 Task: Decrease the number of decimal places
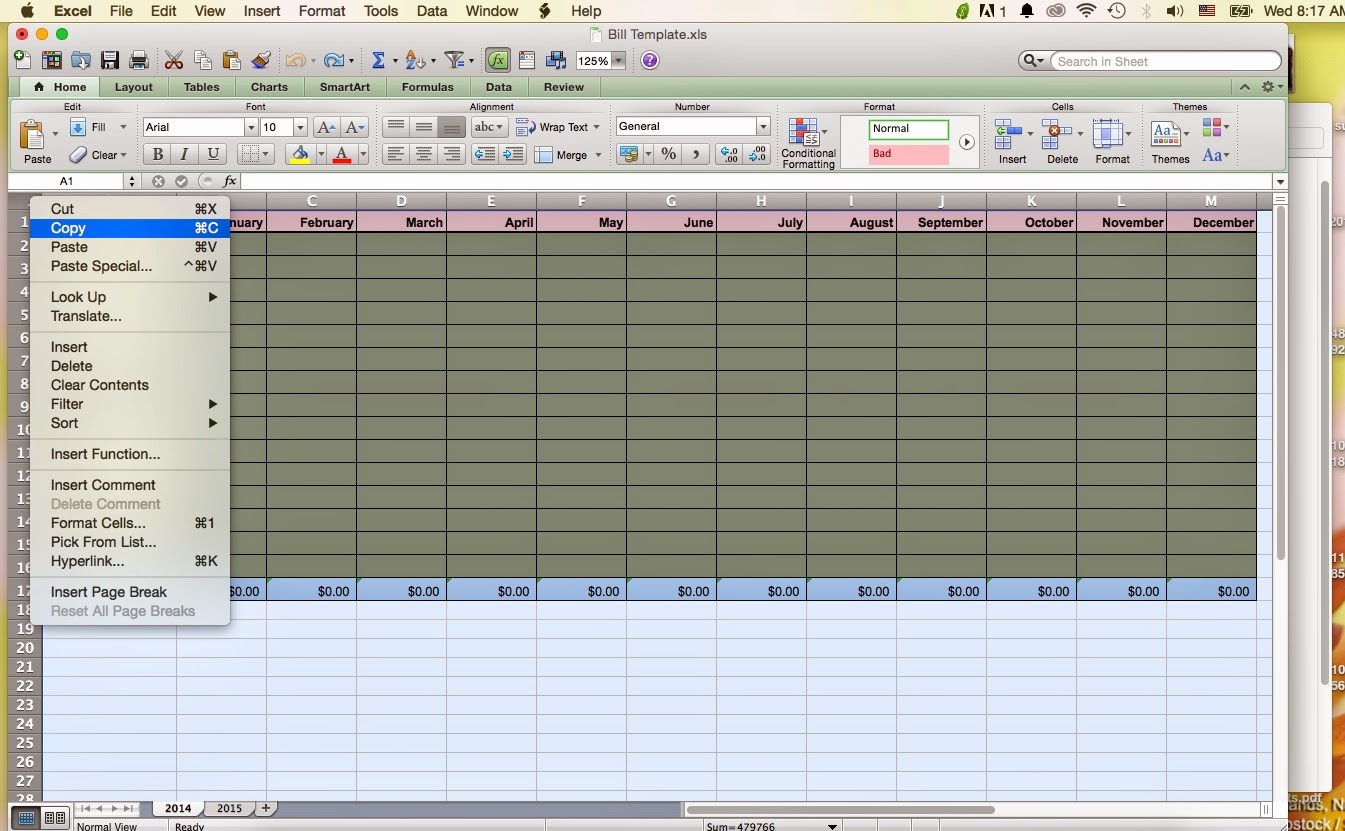tap(758, 154)
